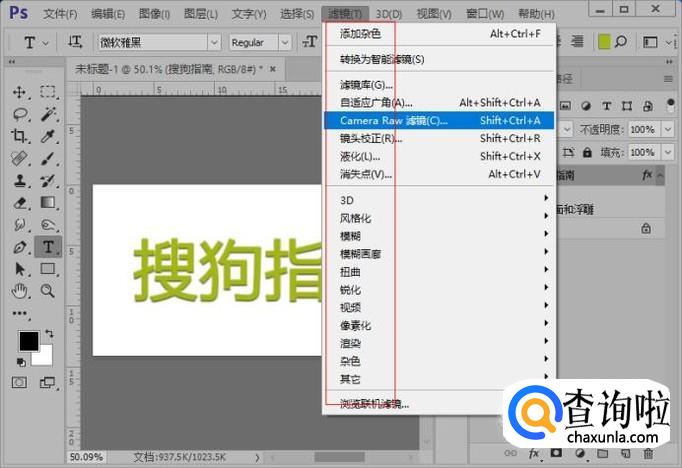Select the Pen tool
The image size is (682, 468).
[x=20, y=247]
